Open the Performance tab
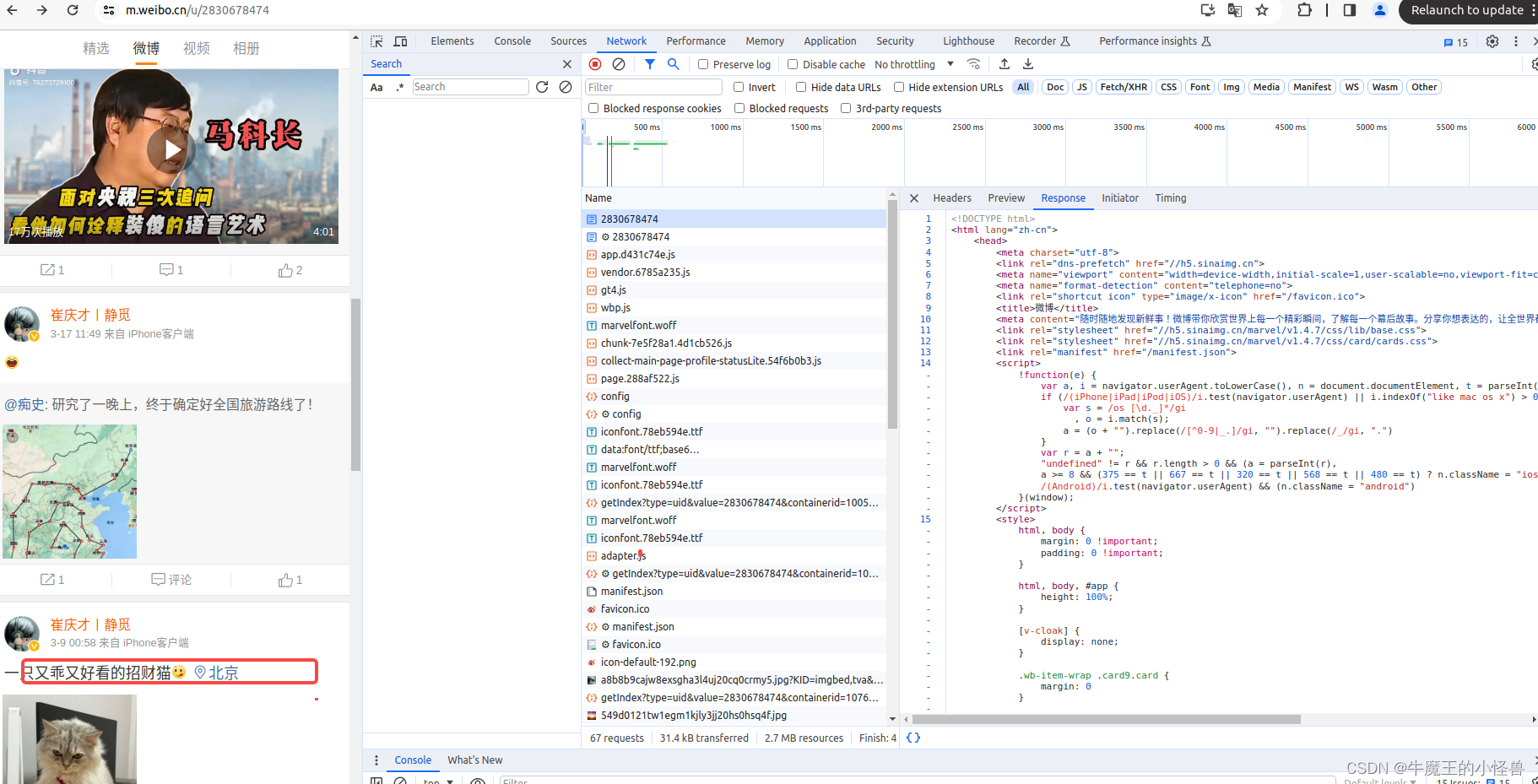1538x784 pixels. 696,41
